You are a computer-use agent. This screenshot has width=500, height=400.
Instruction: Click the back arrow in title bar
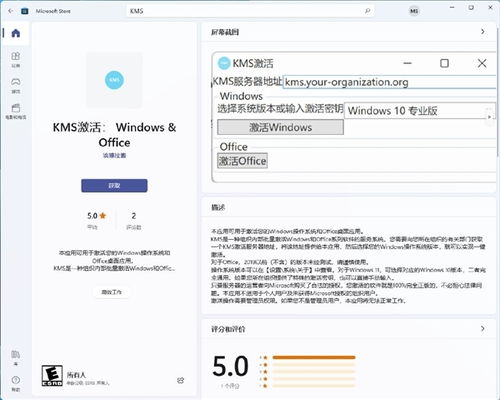pos(11,11)
